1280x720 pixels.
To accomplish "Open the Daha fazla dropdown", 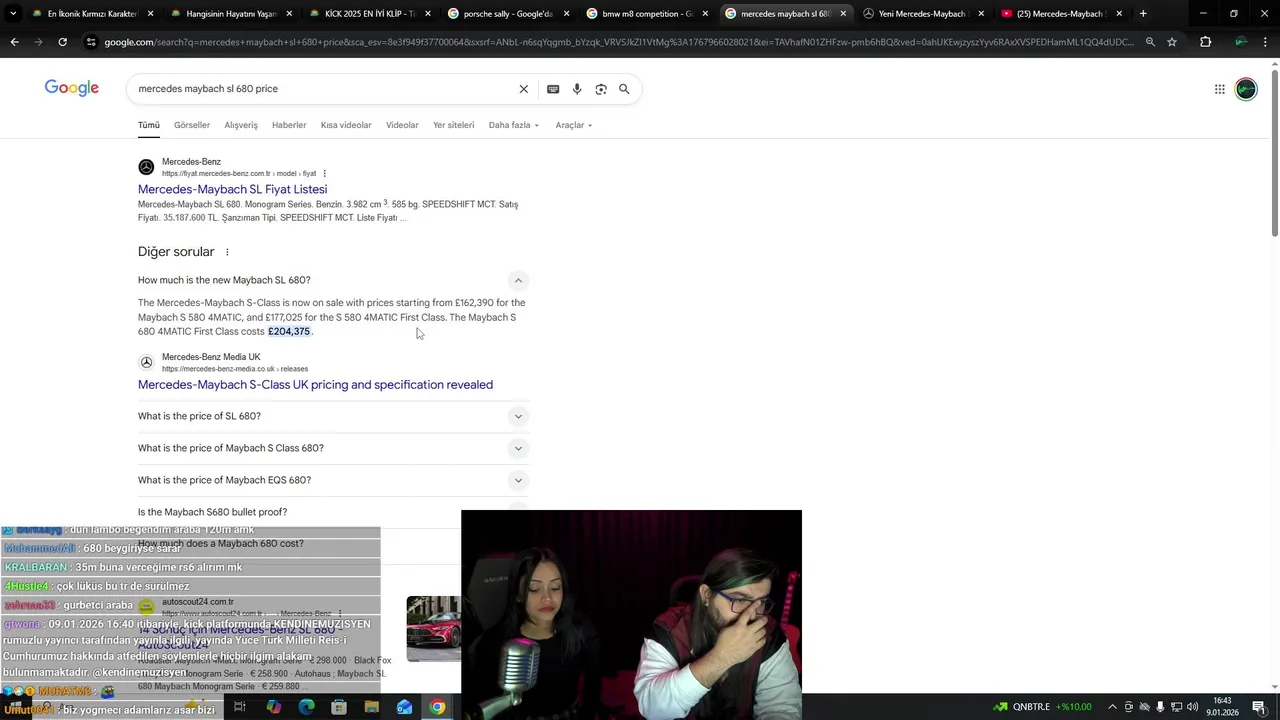I will [513, 125].
